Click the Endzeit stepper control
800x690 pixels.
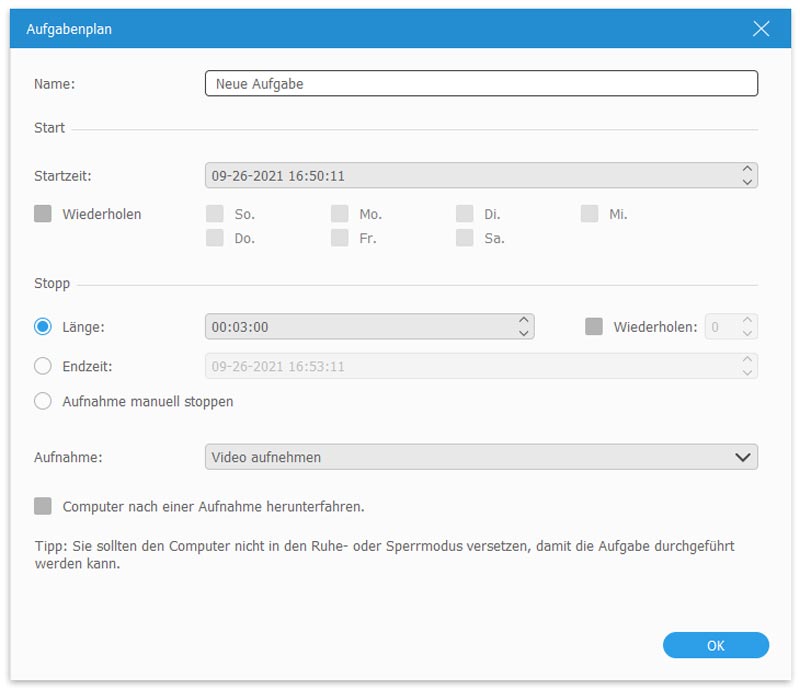[745, 367]
